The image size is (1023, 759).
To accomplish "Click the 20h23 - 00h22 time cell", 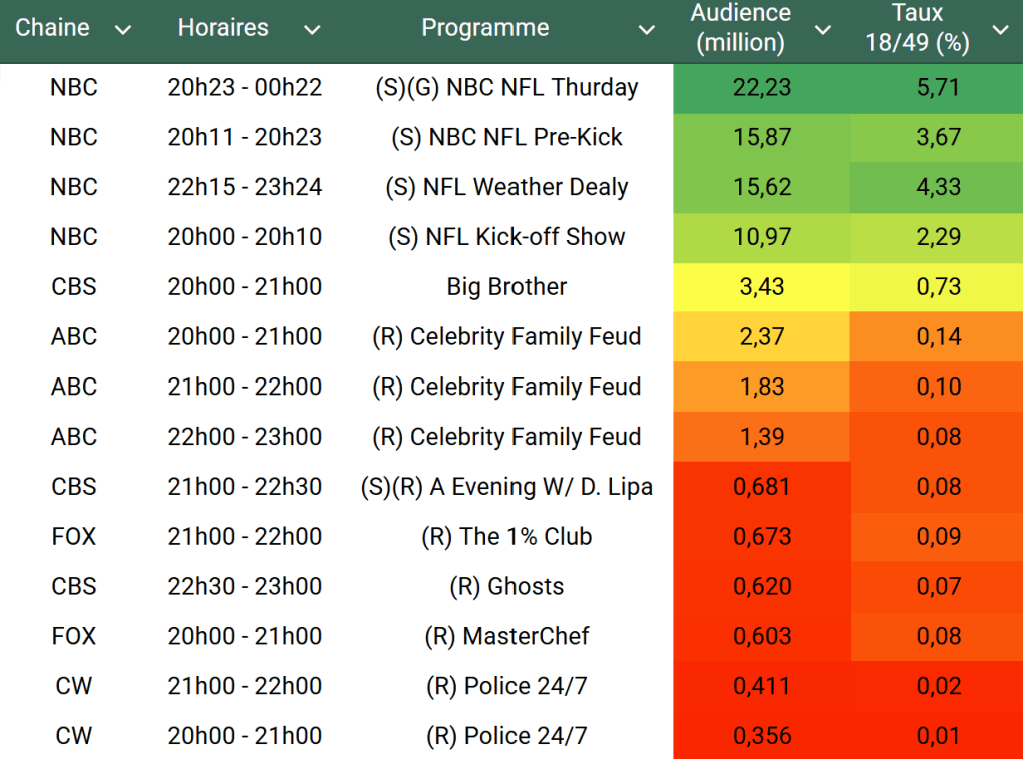I will 245,87.
